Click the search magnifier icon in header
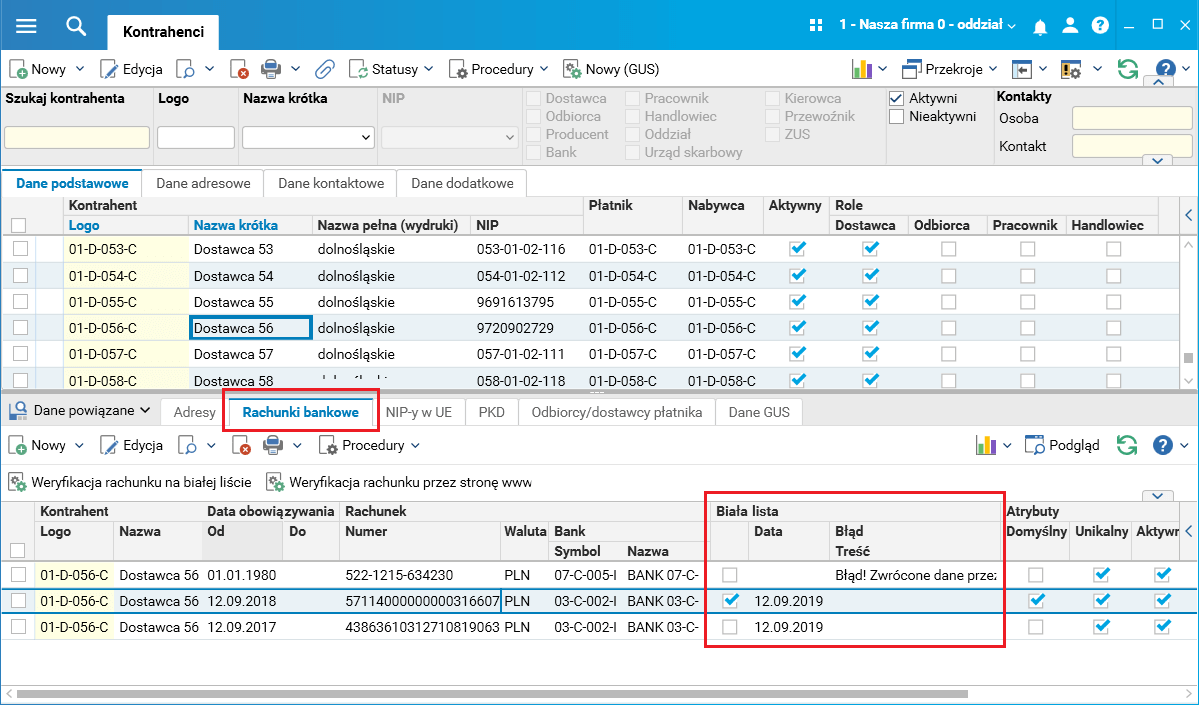The height and width of the screenshot is (705, 1199). [x=76, y=26]
